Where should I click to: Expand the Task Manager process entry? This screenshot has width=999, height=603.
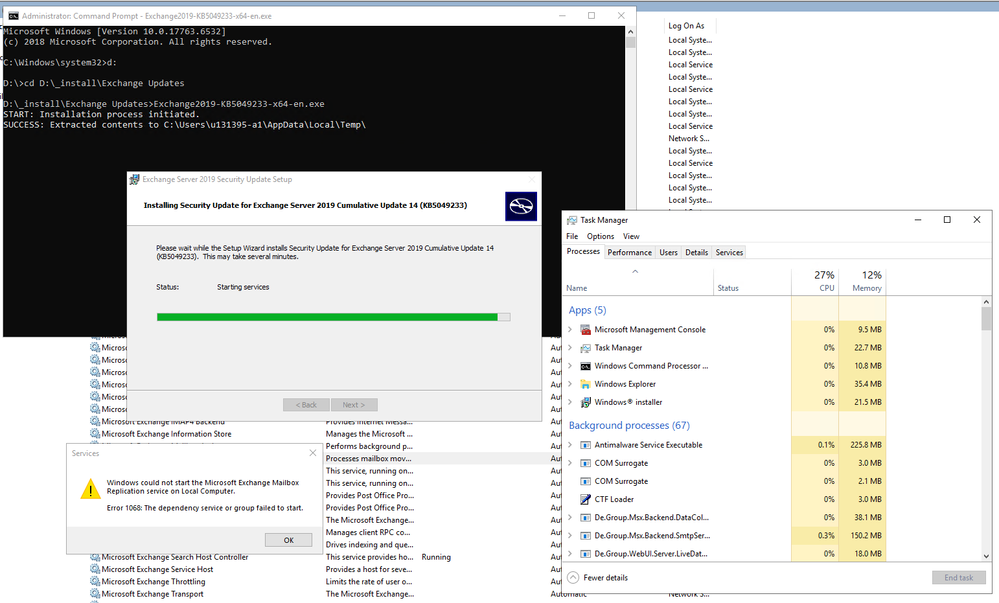pyautogui.click(x=570, y=347)
